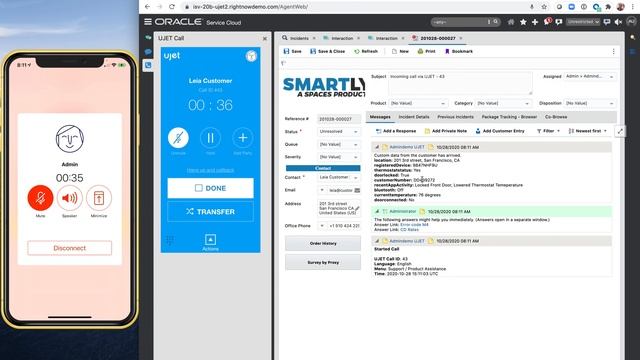
Task: Open chat notifications with red badge
Action: pos(547,22)
